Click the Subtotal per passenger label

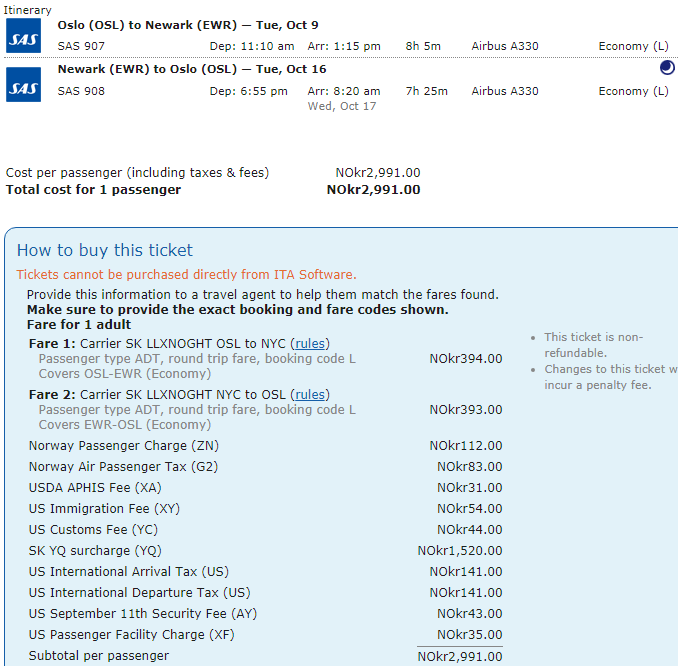(x=99, y=656)
